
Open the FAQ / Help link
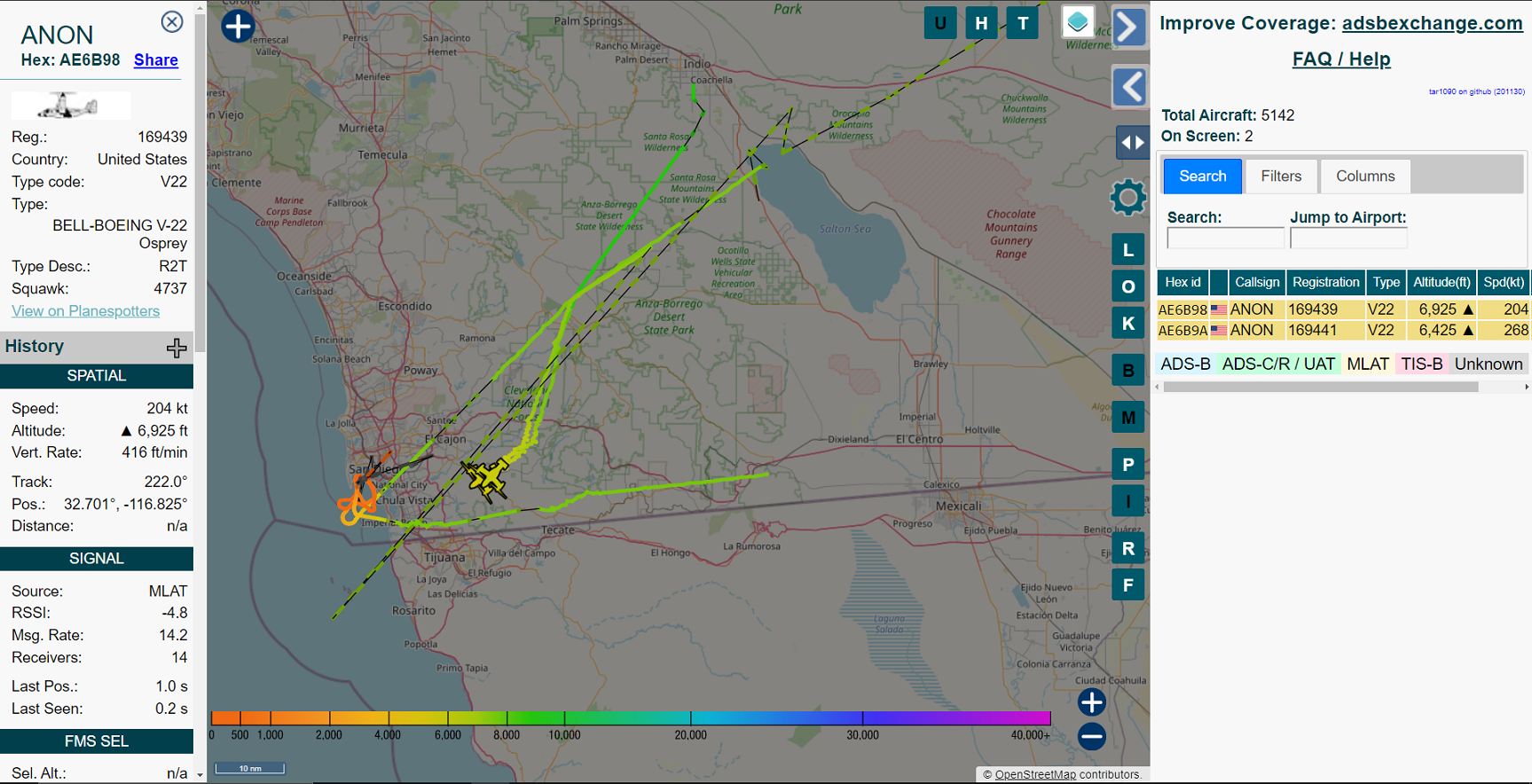click(x=1341, y=59)
